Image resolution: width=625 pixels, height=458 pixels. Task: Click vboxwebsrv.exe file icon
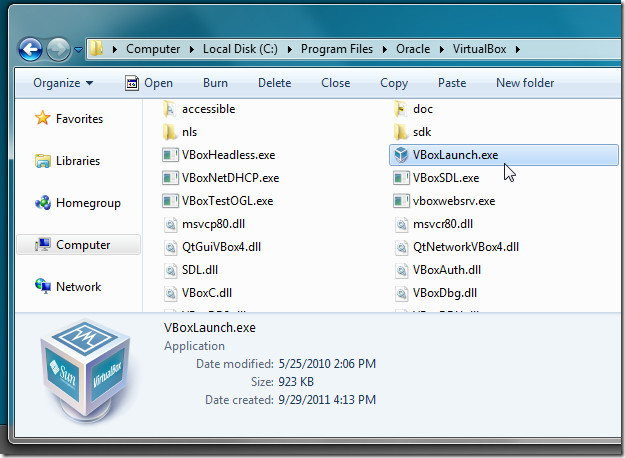click(401, 201)
